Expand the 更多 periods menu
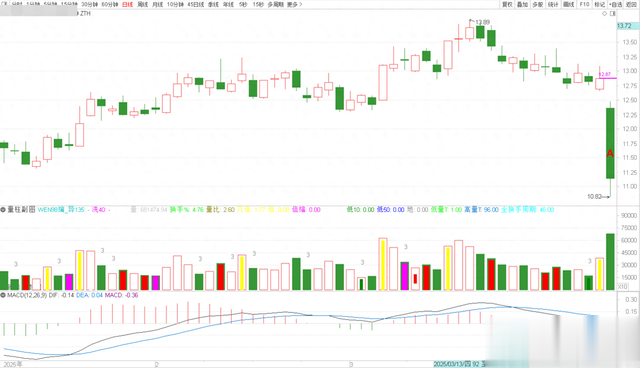The height and width of the screenshot is (368, 640). tap(294, 4)
